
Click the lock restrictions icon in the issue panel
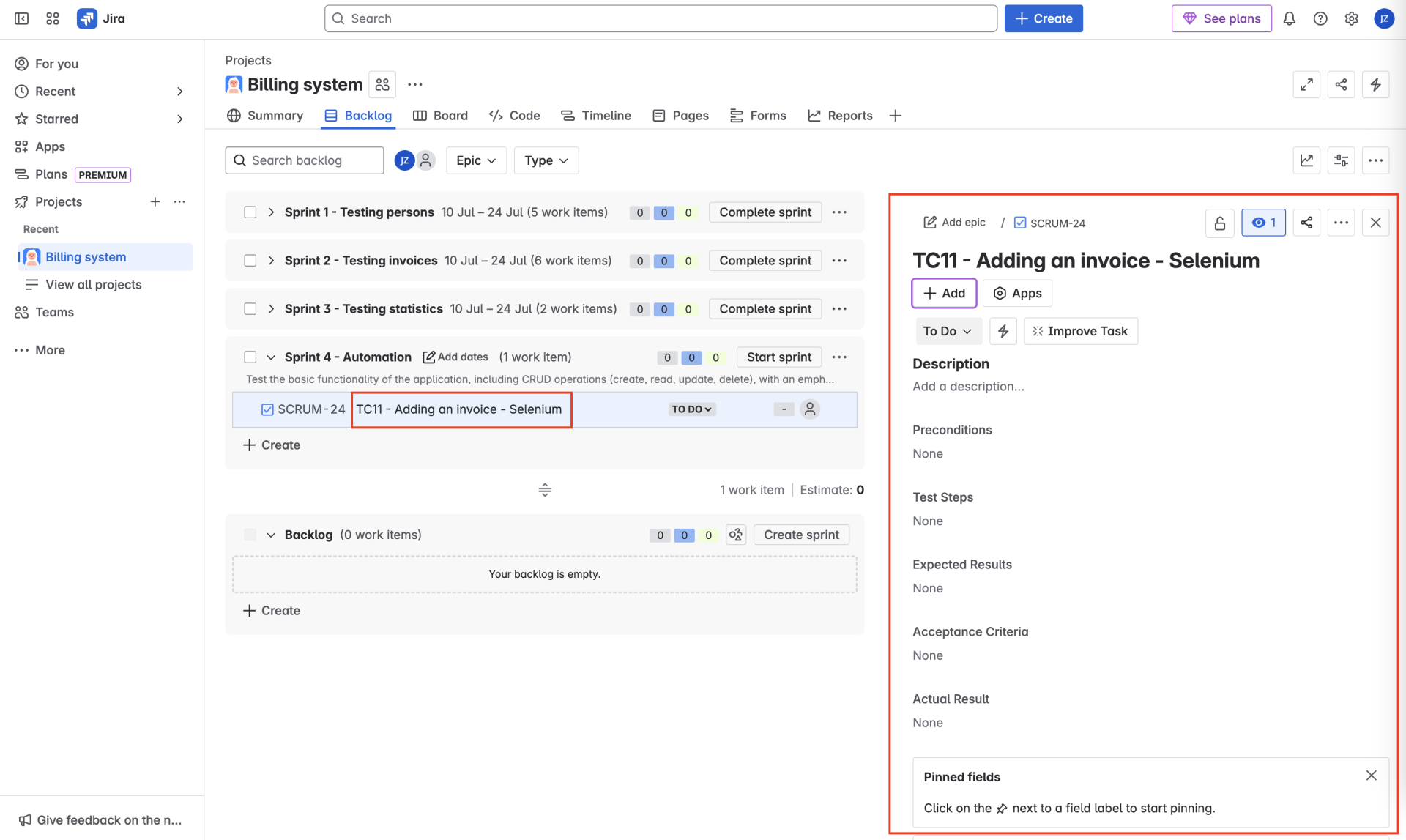pos(1219,223)
